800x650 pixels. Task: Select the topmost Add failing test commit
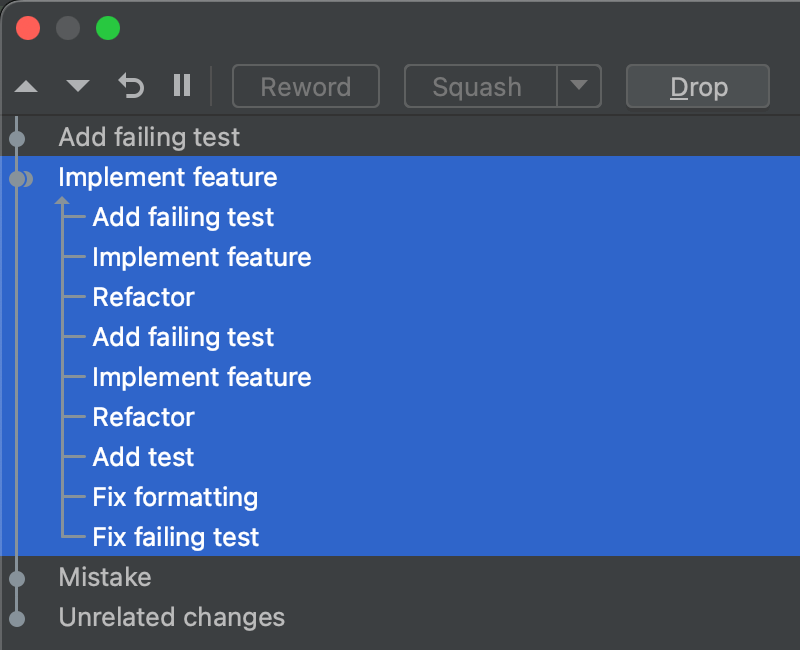148,137
